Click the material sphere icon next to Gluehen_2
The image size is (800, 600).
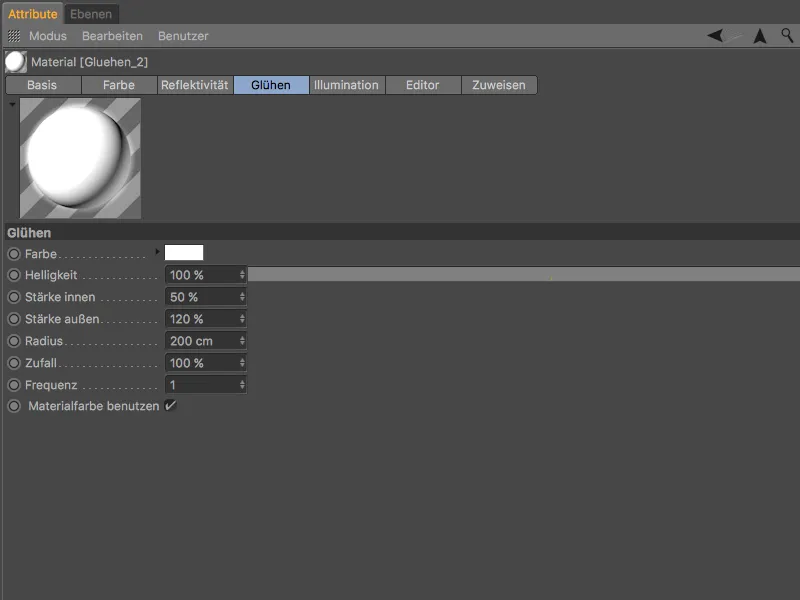[x=15, y=62]
